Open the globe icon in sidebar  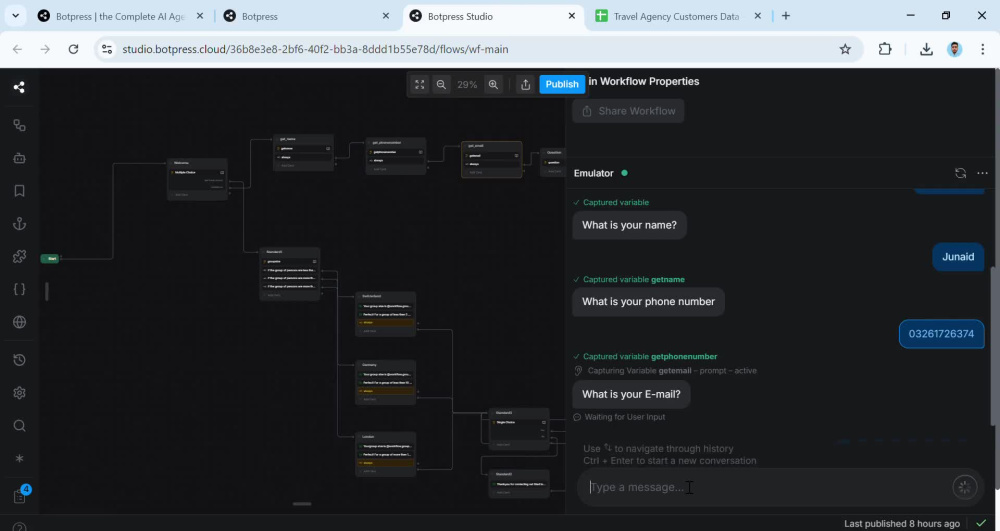19,322
